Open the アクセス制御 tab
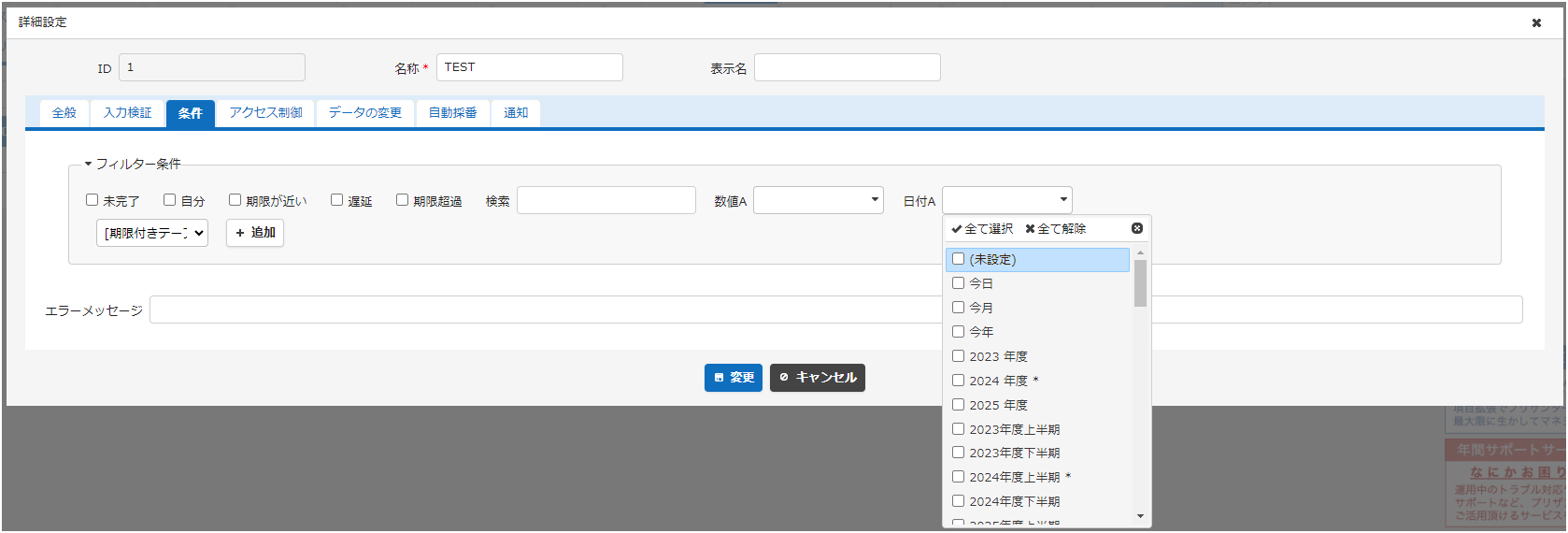 coord(266,113)
